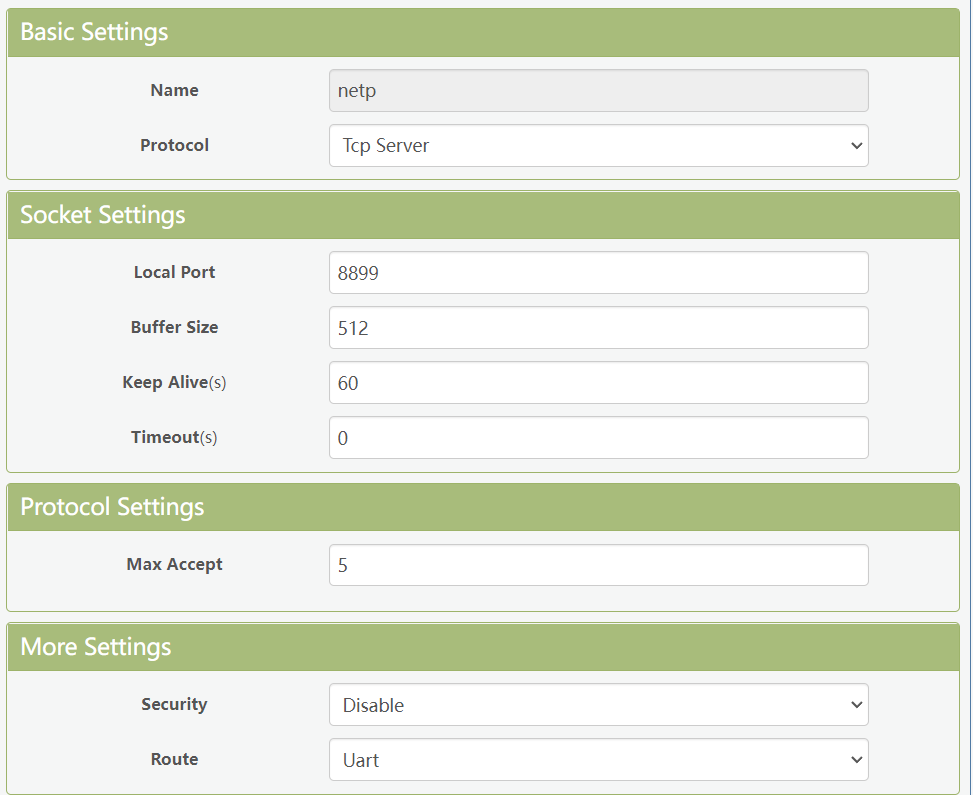Click the Timeout(s) label text
973x795 pixels.
click(x=174, y=437)
